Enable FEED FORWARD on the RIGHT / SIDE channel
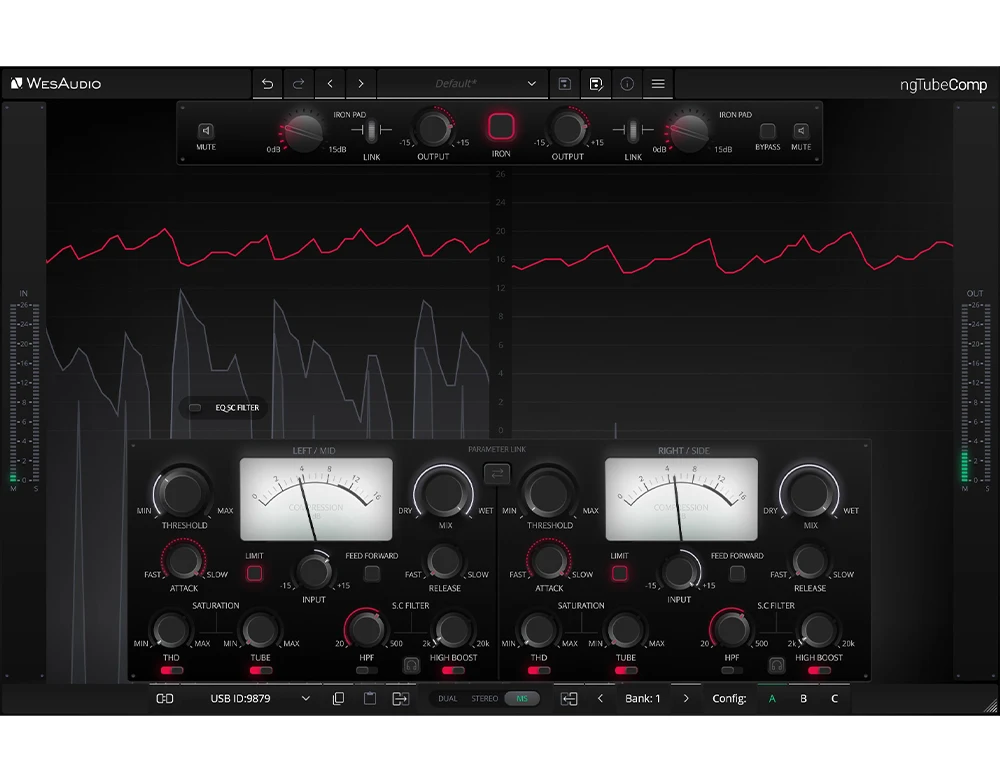Image resolution: width=1000 pixels, height=782 pixels. point(737,573)
